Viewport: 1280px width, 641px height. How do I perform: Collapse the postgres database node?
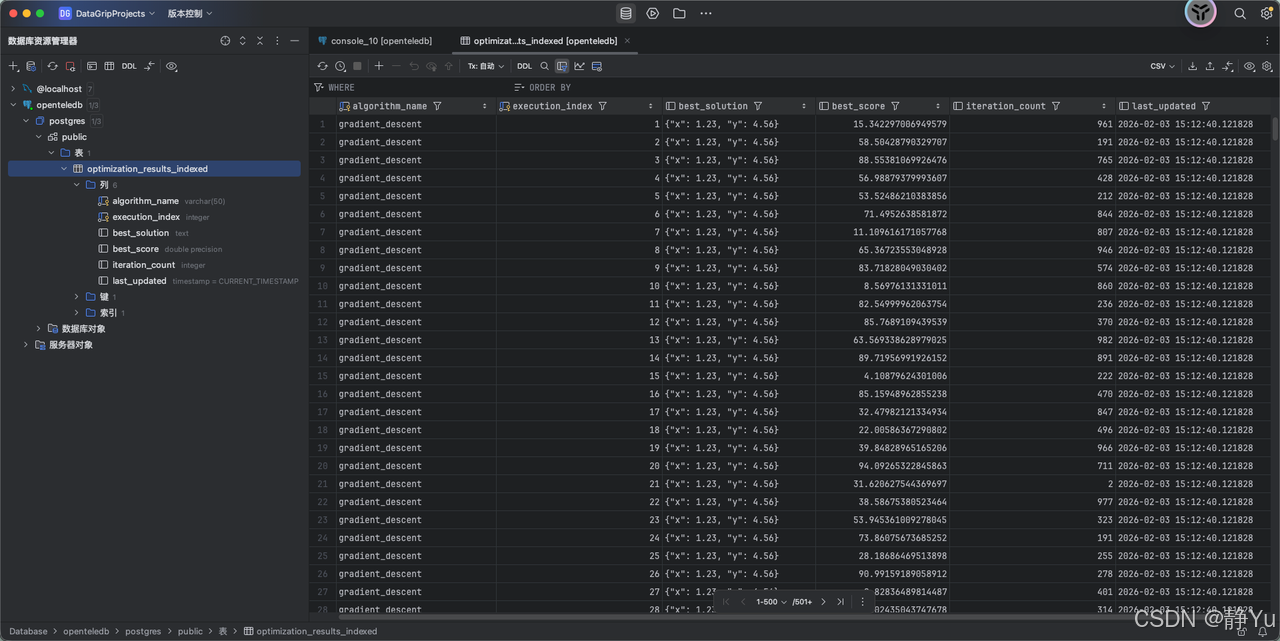click(x=26, y=121)
